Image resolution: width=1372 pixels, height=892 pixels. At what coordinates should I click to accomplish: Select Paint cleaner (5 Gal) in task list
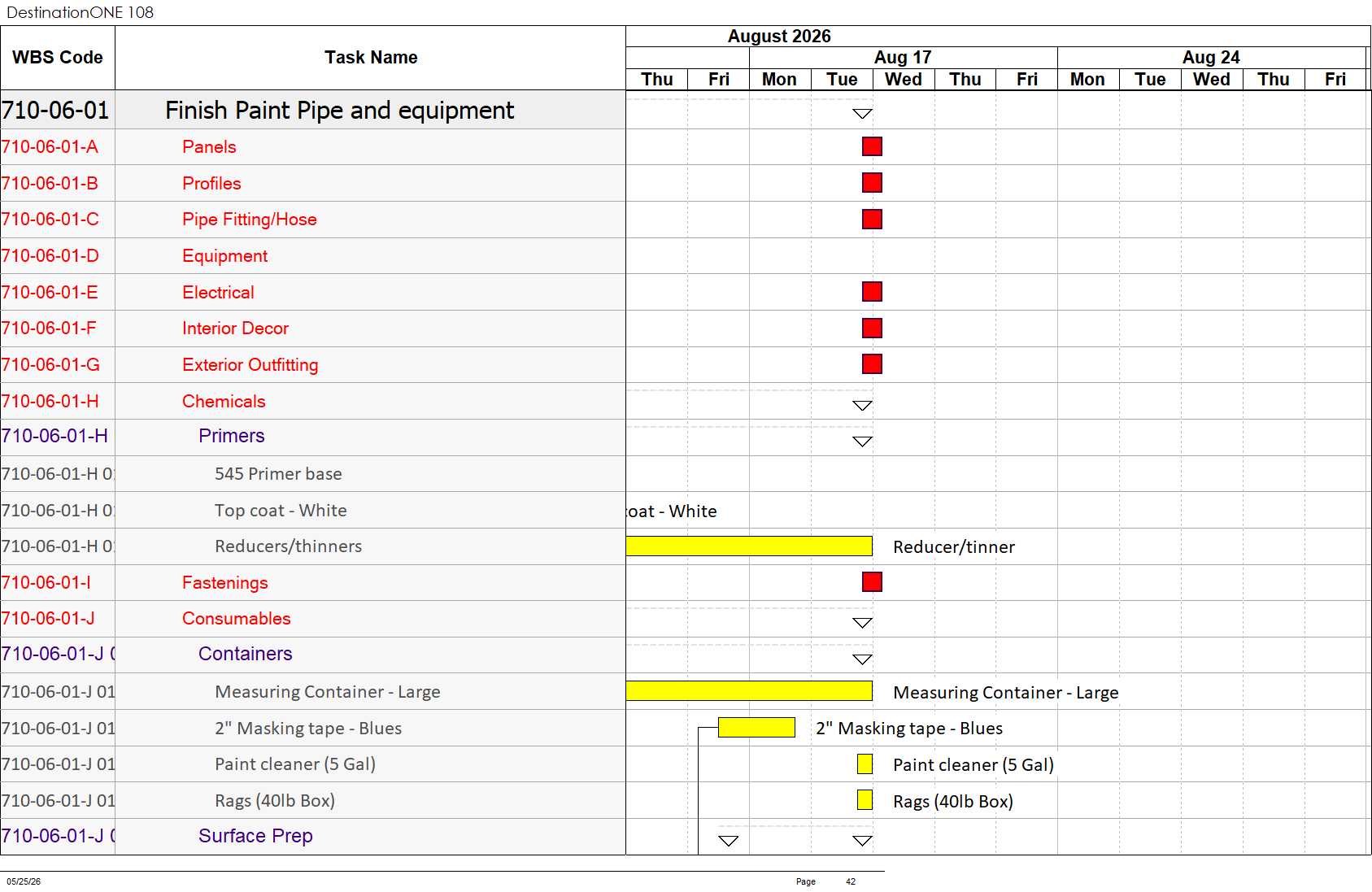coord(295,764)
